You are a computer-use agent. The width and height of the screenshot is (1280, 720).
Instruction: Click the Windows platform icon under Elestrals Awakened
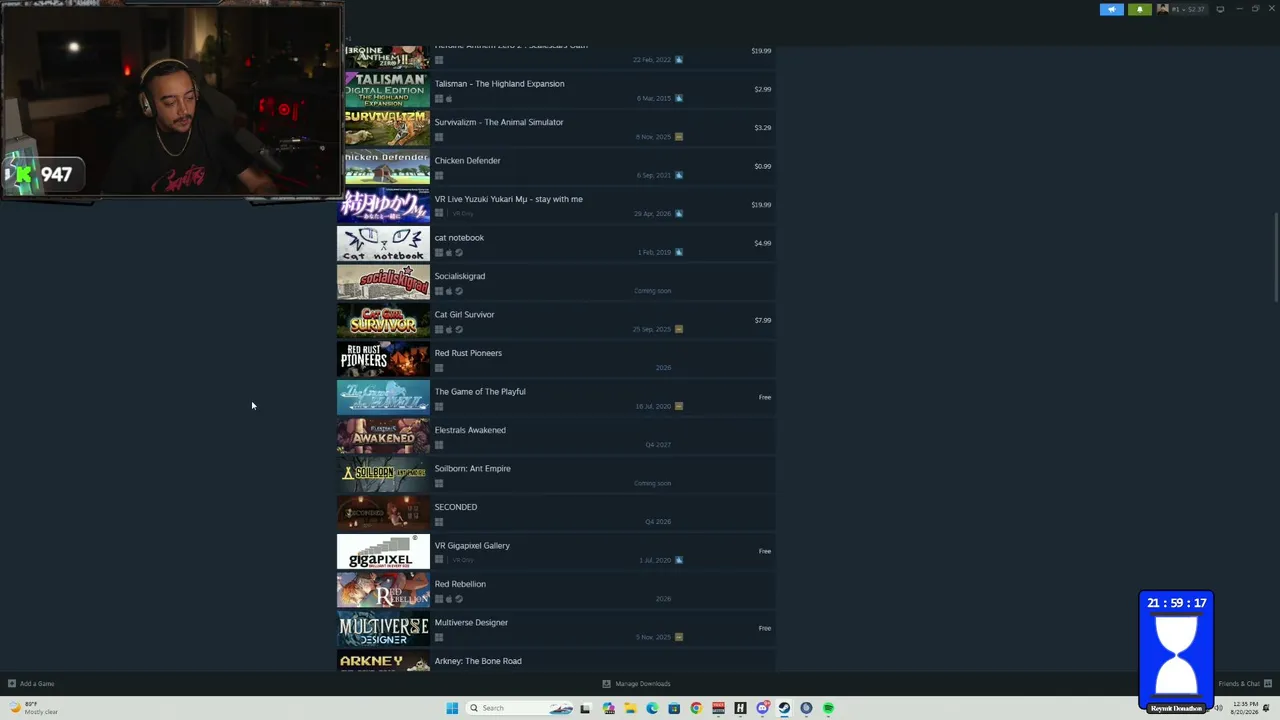tap(439, 445)
